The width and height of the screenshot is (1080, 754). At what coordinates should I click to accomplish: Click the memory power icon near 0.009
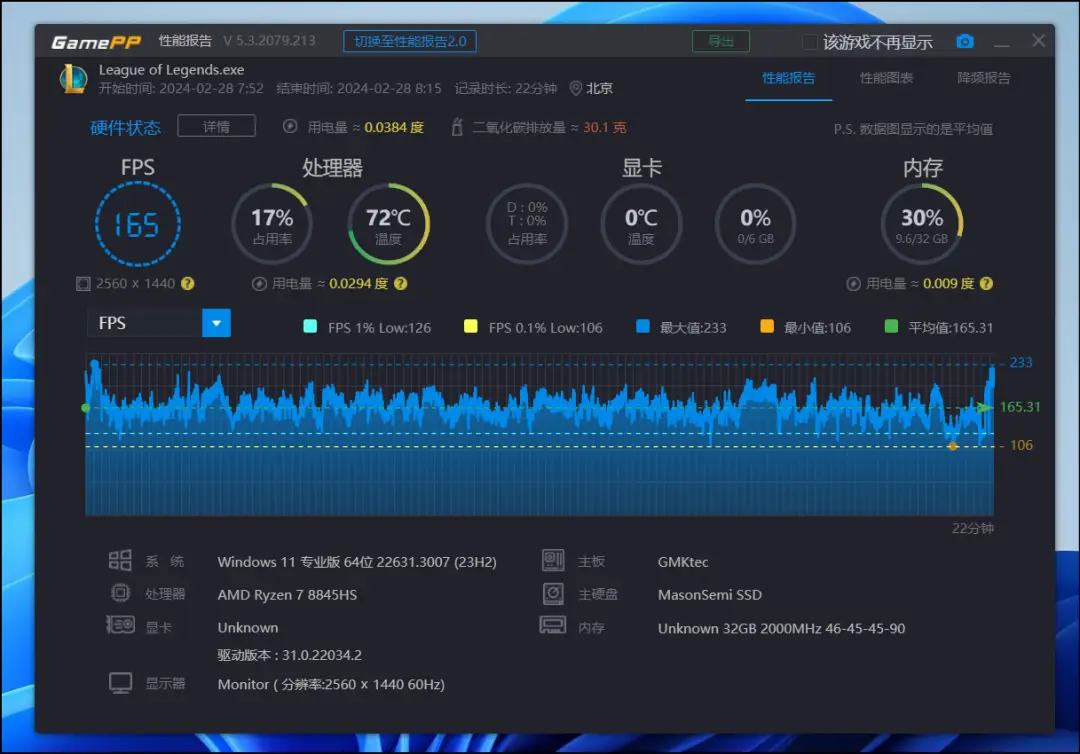point(853,284)
